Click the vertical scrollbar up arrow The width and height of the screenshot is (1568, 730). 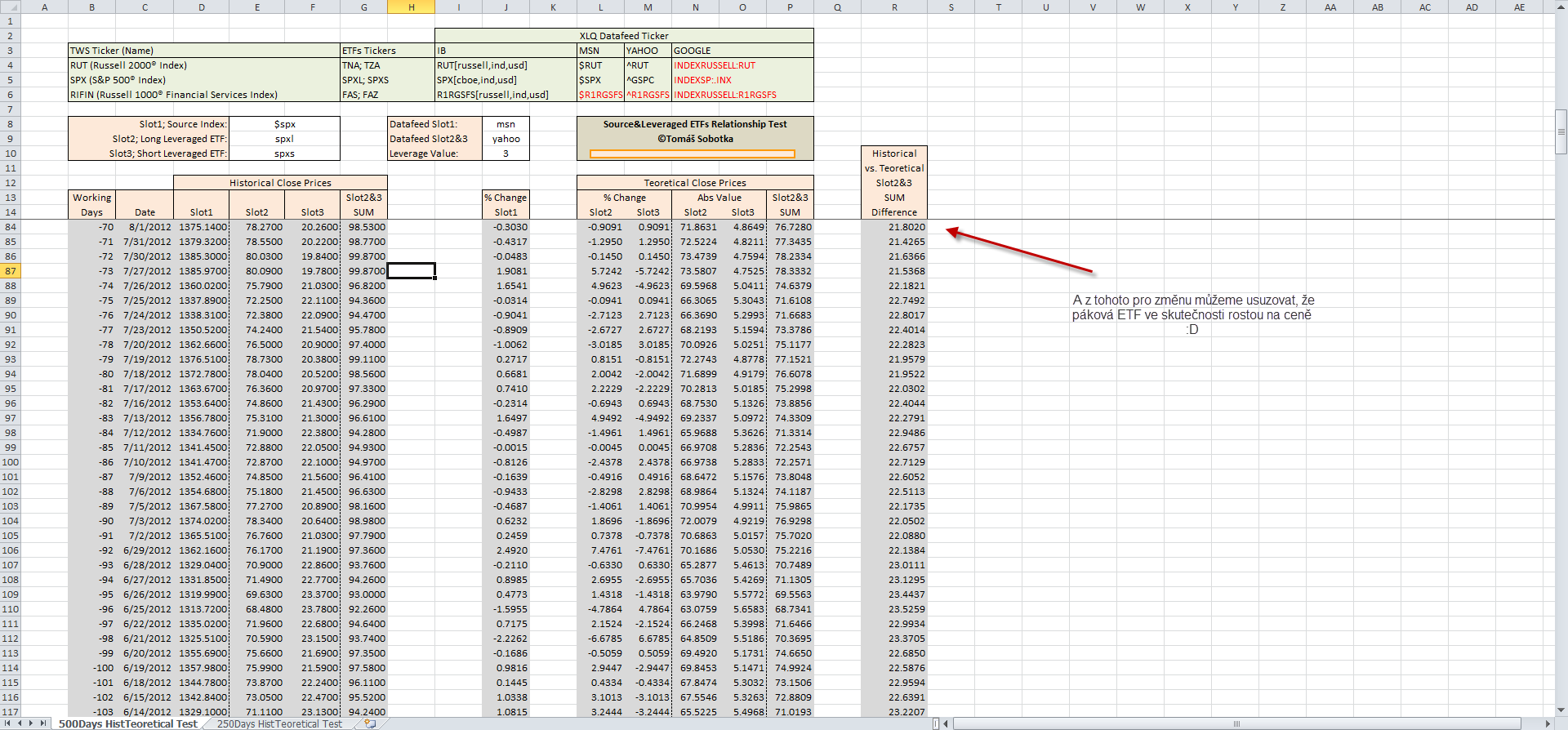coord(1561,7)
